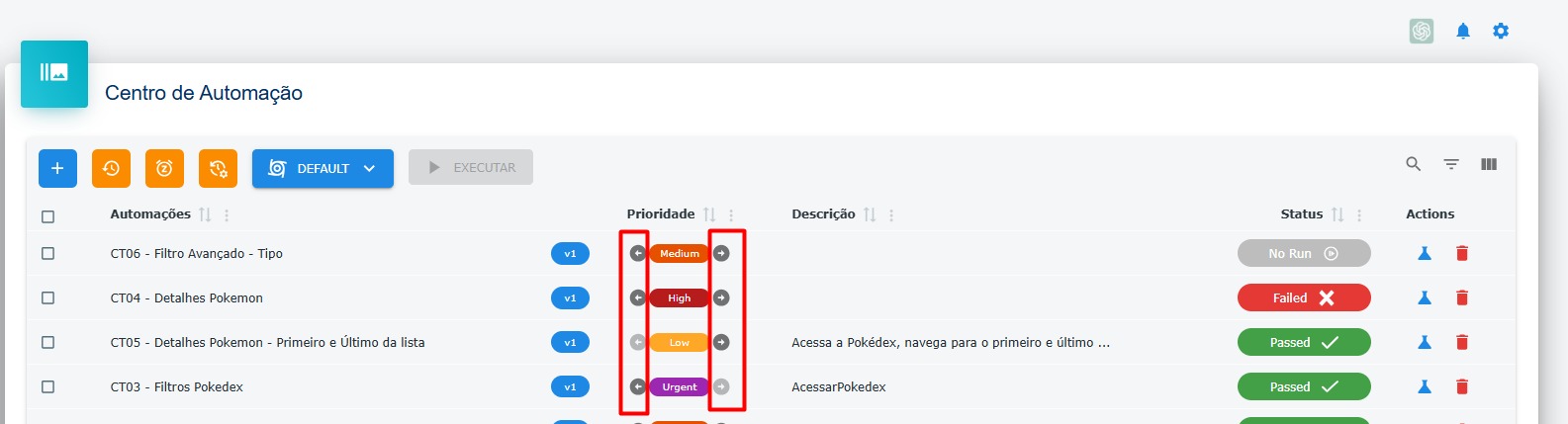Check the box for CT05 row
This screenshot has width=1568, height=424.
pyautogui.click(x=47, y=342)
